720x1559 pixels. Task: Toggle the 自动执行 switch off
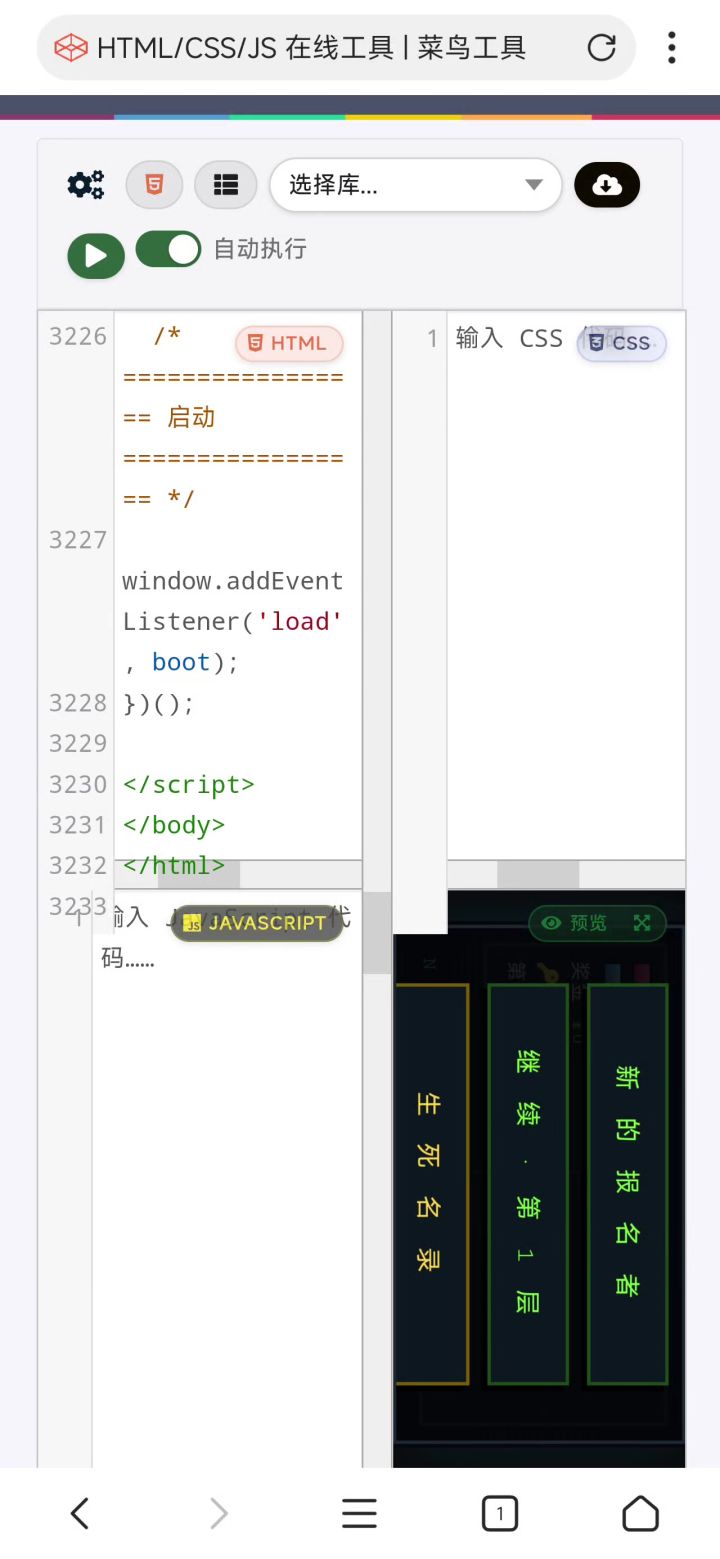pyautogui.click(x=168, y=250)
